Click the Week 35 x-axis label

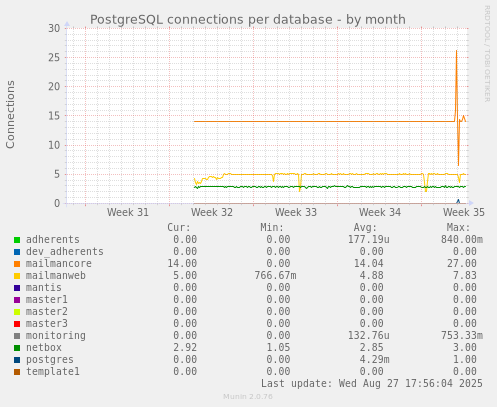pos(464,212)
